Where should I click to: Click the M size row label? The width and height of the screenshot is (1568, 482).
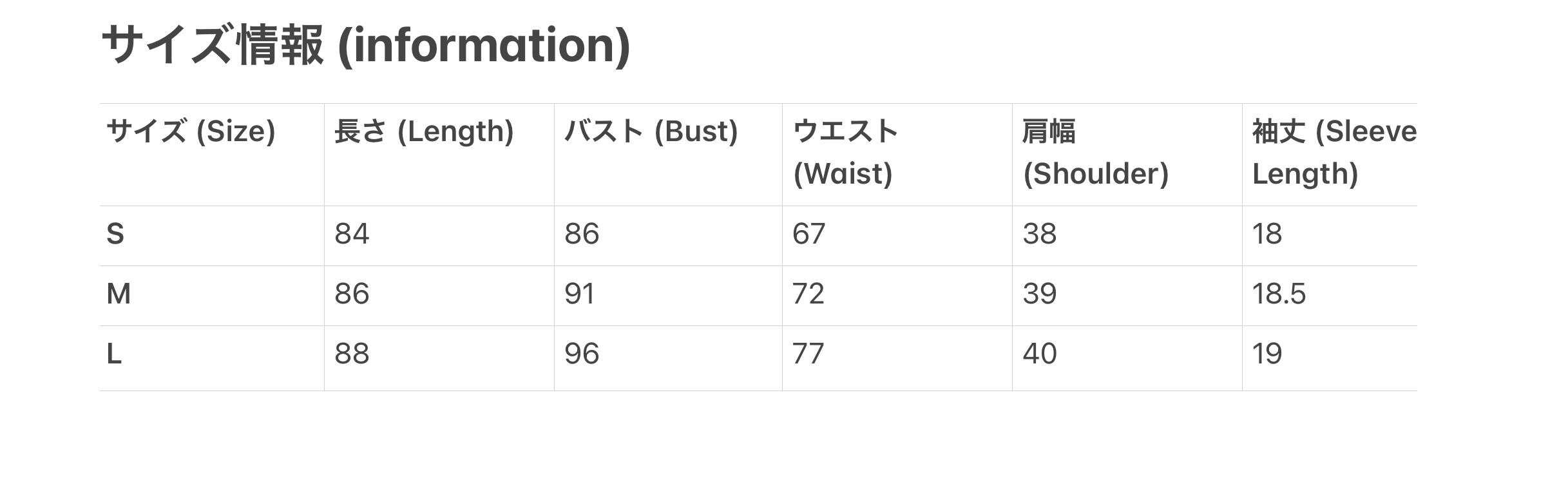(x=119, y=294)
